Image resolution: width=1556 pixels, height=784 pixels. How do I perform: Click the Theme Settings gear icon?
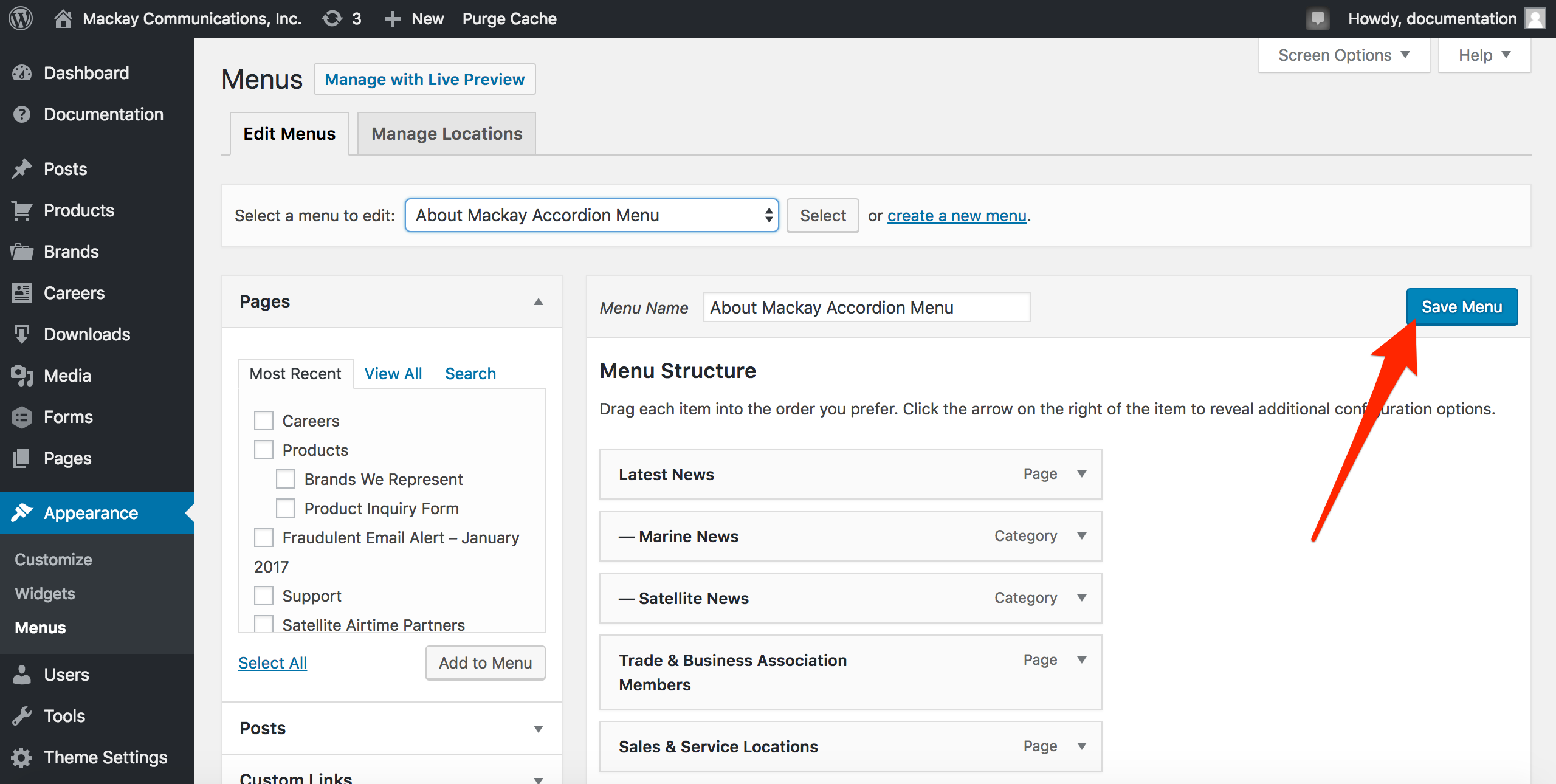pos(22,757)
